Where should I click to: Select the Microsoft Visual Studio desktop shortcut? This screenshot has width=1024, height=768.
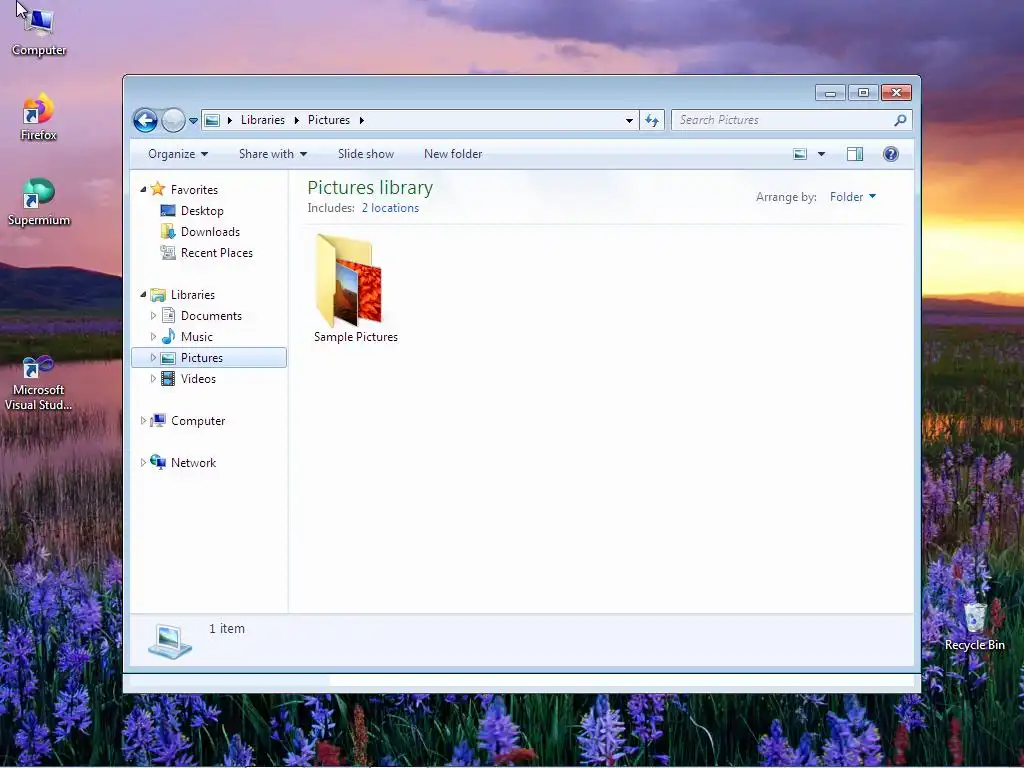point(39,384)
